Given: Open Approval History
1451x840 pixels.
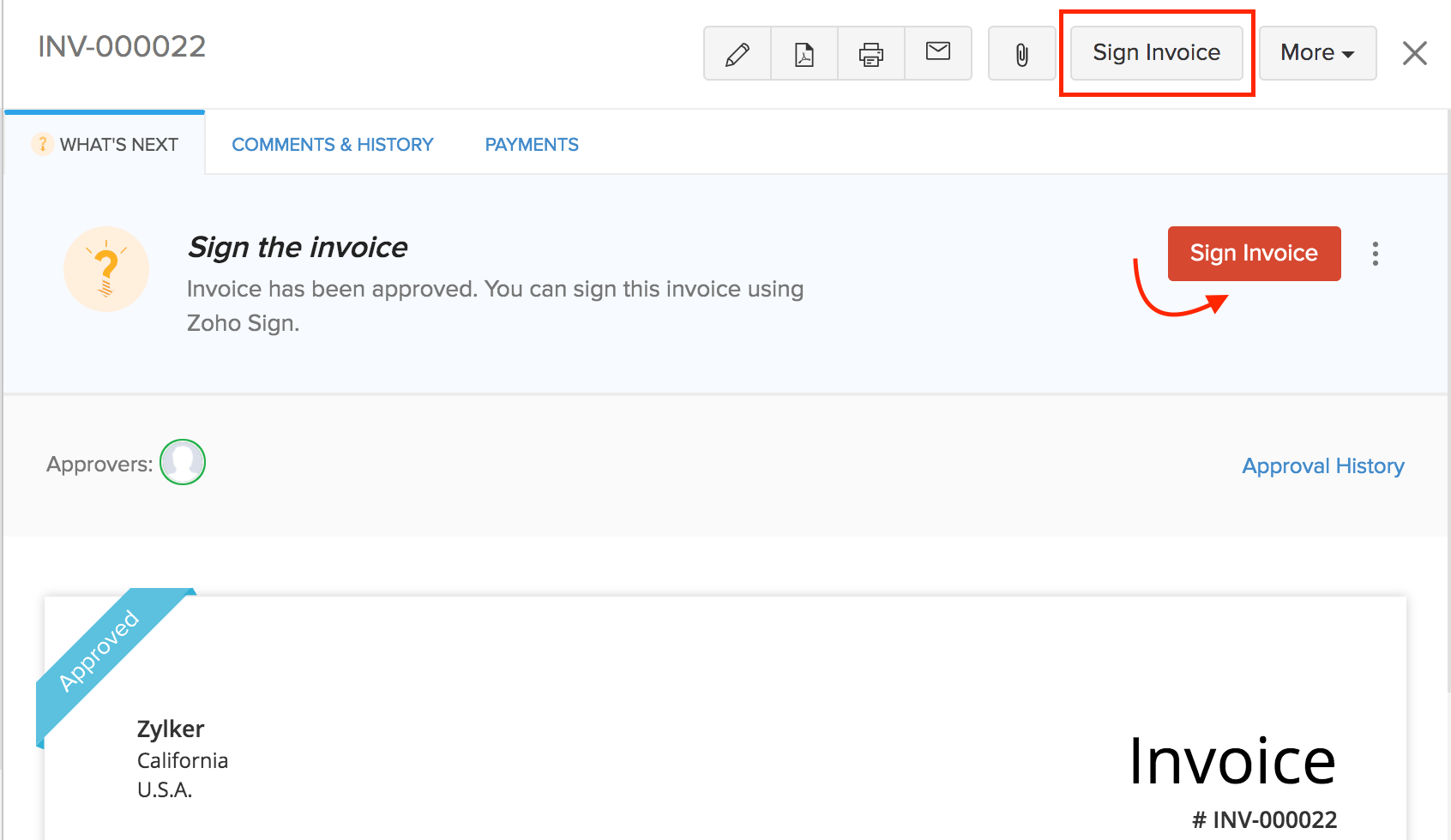Looking at the screenshot, I should tap(1322, 465).
